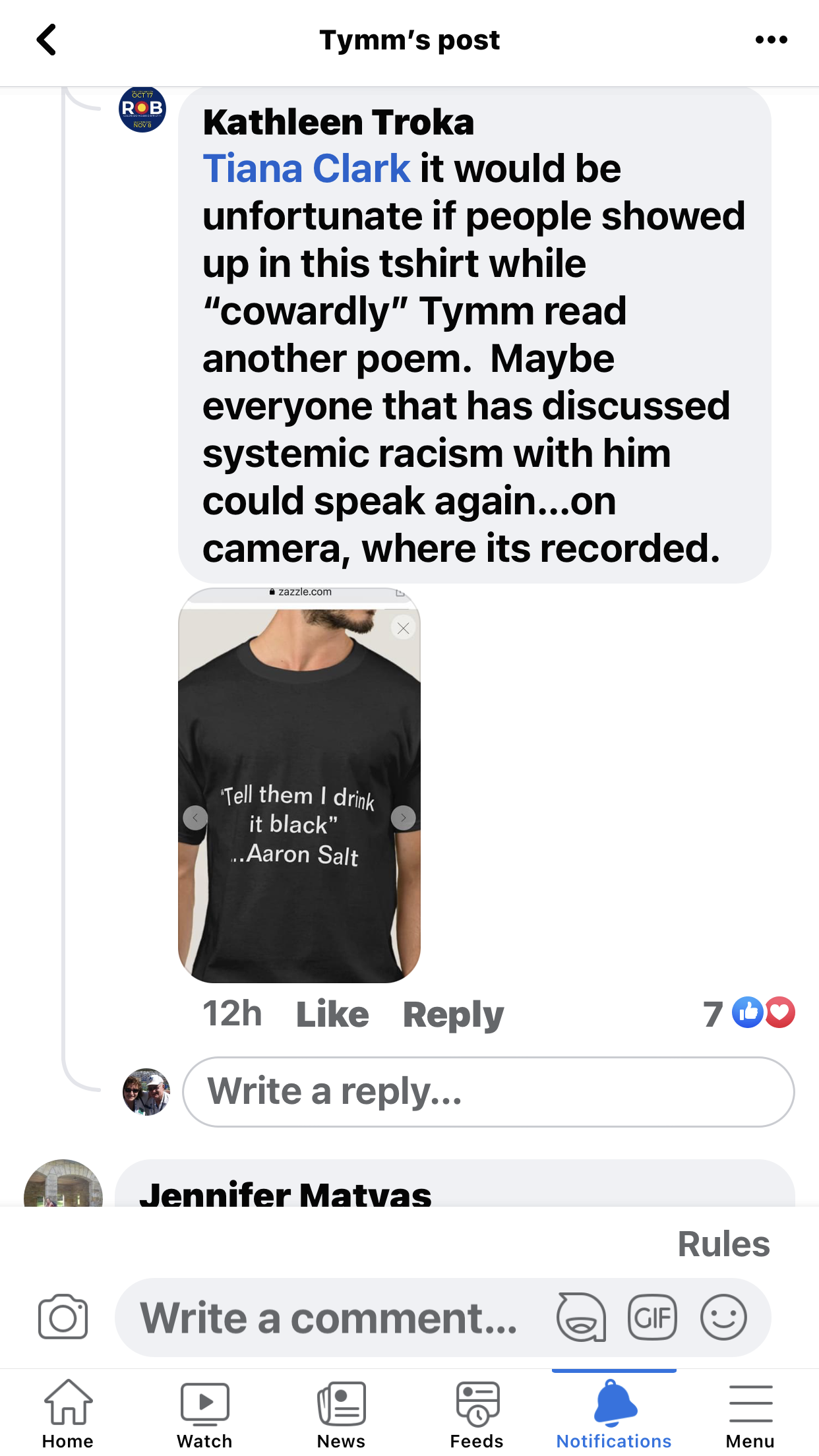Go to next t-shirt image arrow
This screenshot has width=819, height=1456.
(x=403, y=818)
